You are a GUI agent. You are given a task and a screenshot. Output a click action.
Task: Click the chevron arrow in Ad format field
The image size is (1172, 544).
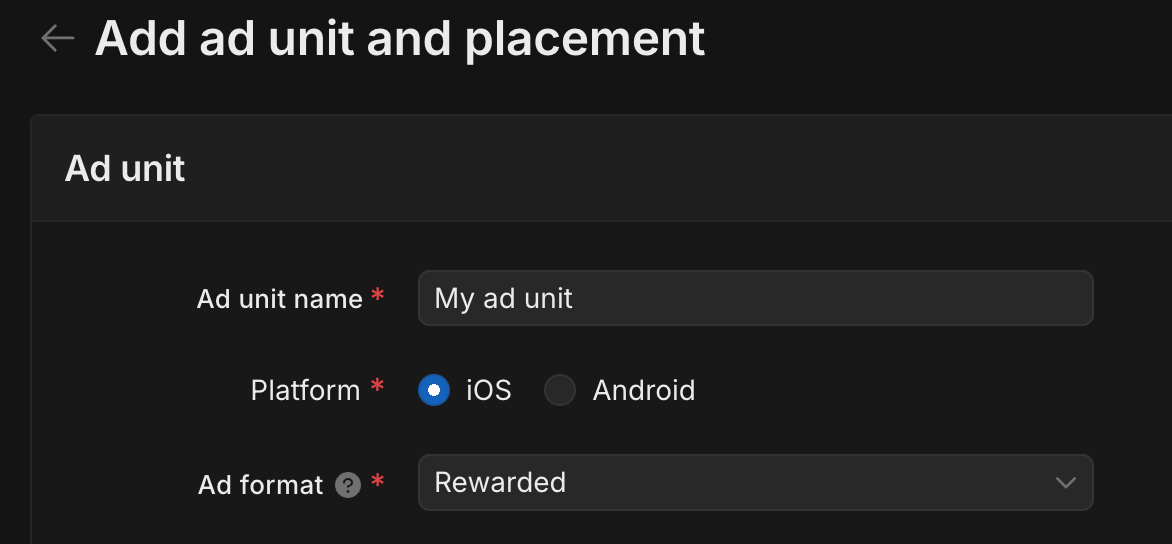coord(1065,483)
